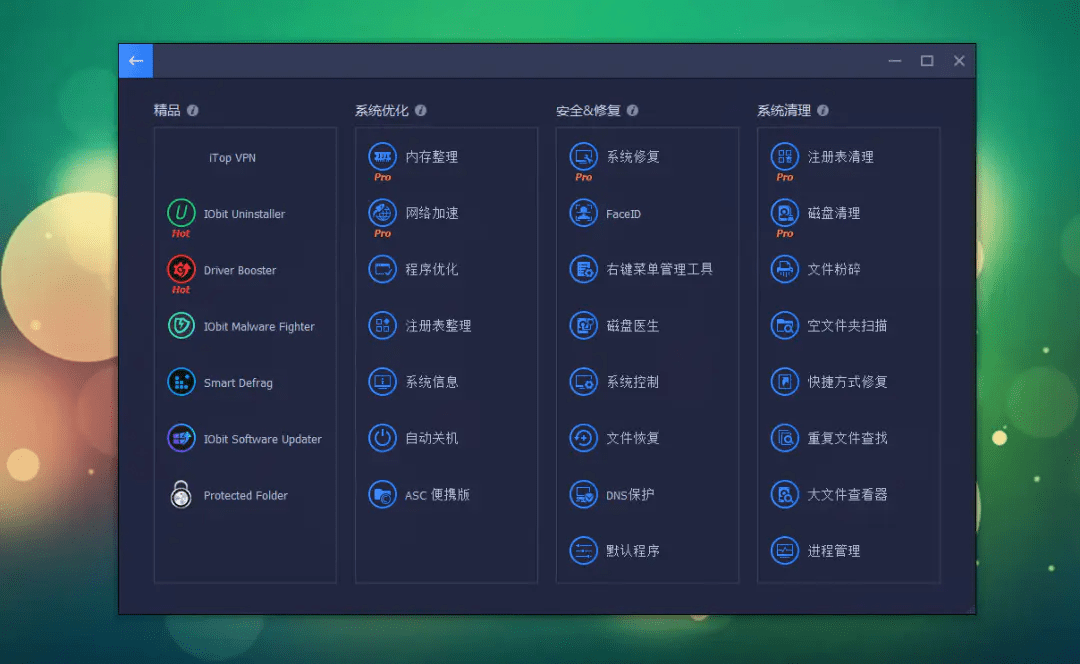Screen dimensions: 1080x664
Task: Select the 内存整理 memory icon
Action: tap(382, 156)
